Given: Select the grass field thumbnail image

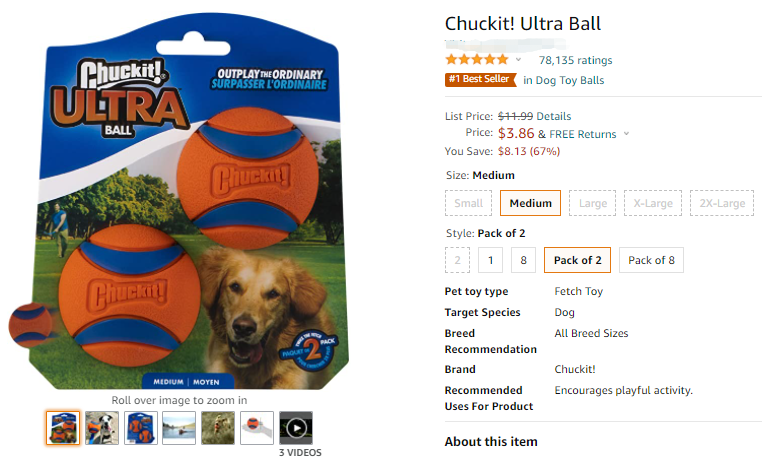Looking at the screenshot, I should point(218,428).
